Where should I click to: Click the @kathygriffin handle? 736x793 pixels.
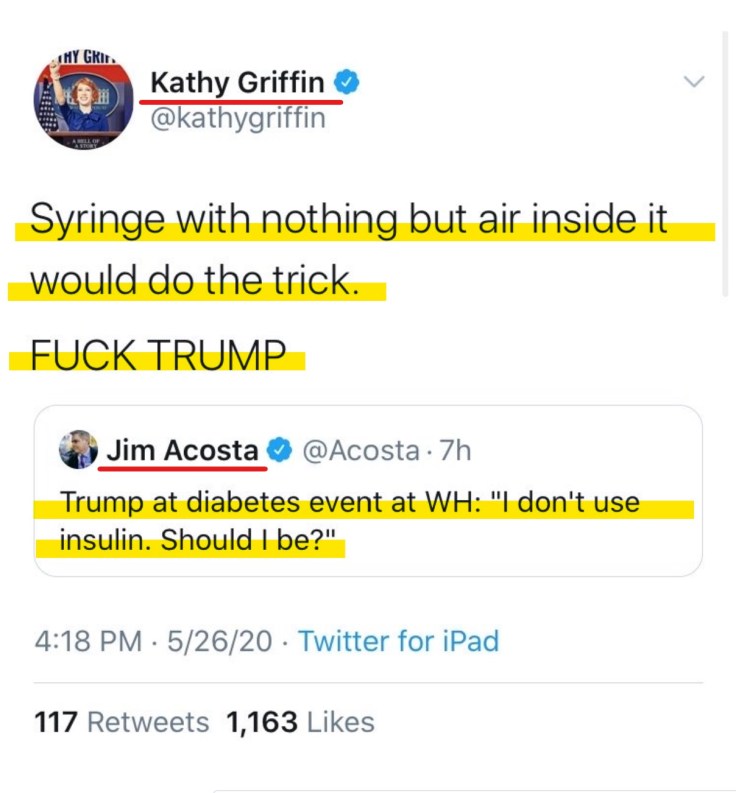coord(237,118)
